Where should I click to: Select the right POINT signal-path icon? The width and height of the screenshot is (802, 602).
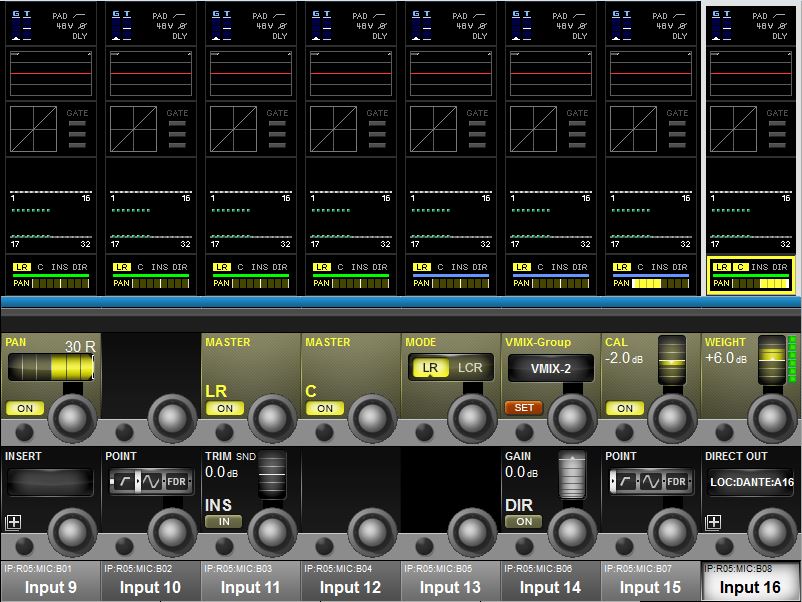click(650, 482)
